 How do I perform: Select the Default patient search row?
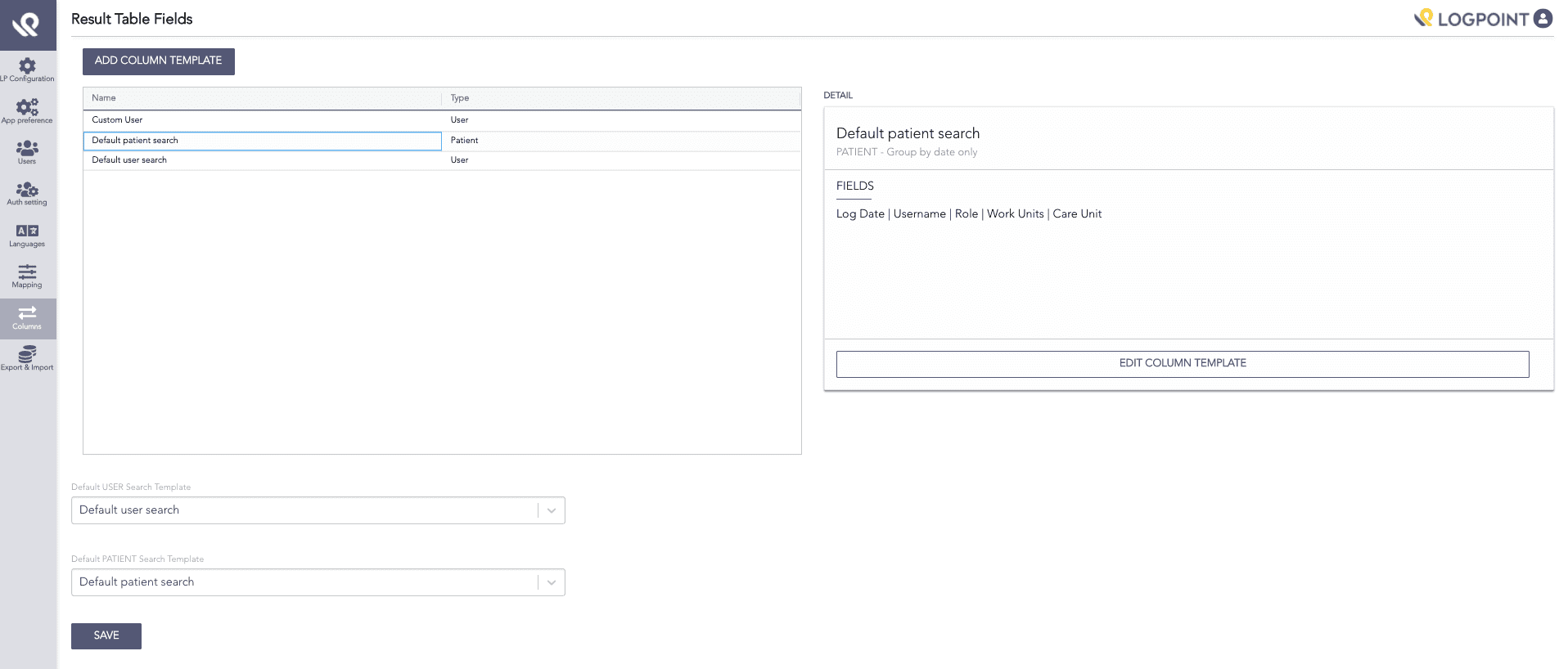tap(135, 141)
